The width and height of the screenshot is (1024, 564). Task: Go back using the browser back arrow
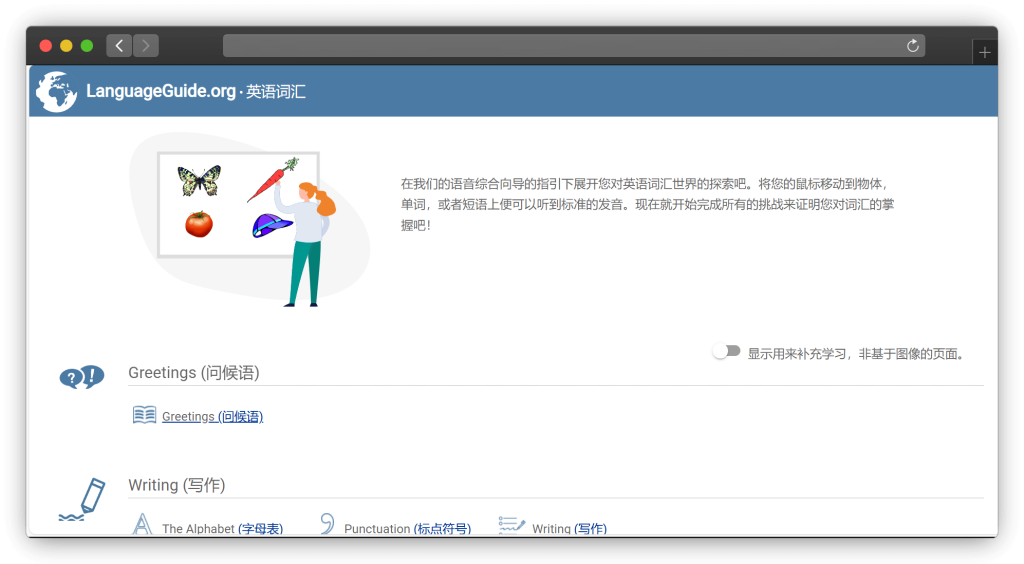(120, 46)
